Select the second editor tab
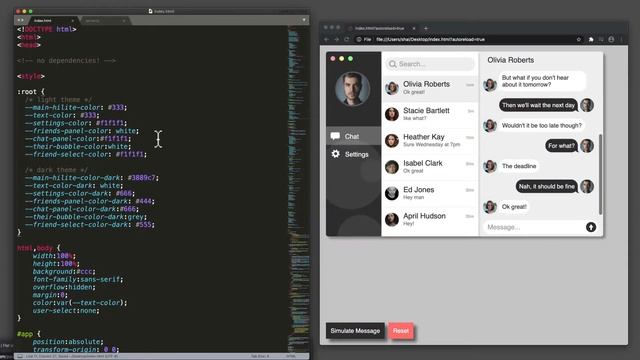The width and height of the screenshot is (640, 360). coord(104,20)
